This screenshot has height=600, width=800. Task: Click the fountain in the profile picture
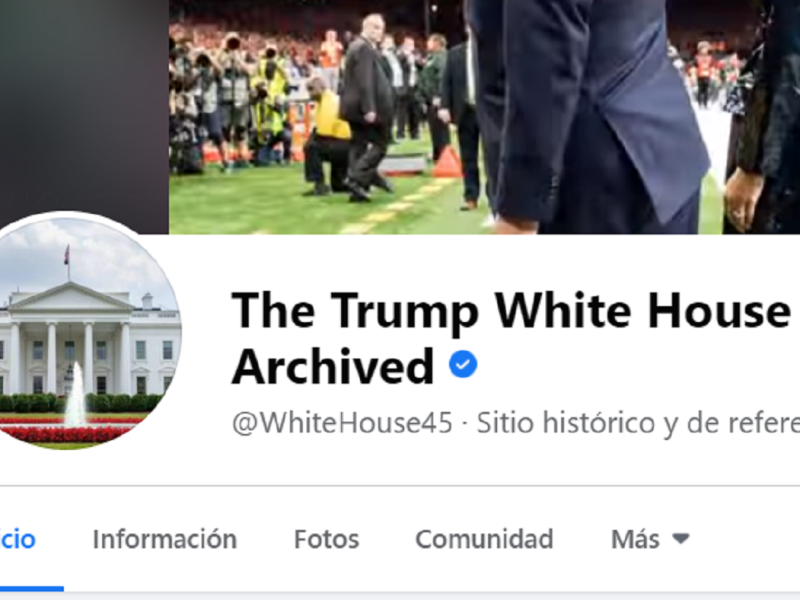(76, 395)
